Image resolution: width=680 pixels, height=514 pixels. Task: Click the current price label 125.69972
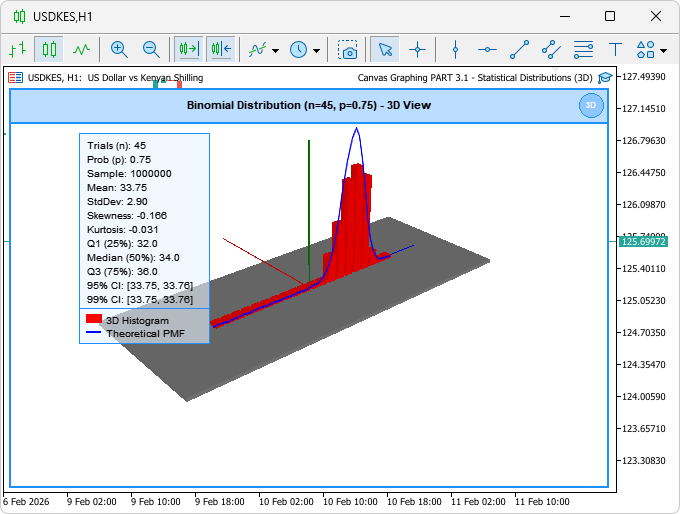coord(644,242)
